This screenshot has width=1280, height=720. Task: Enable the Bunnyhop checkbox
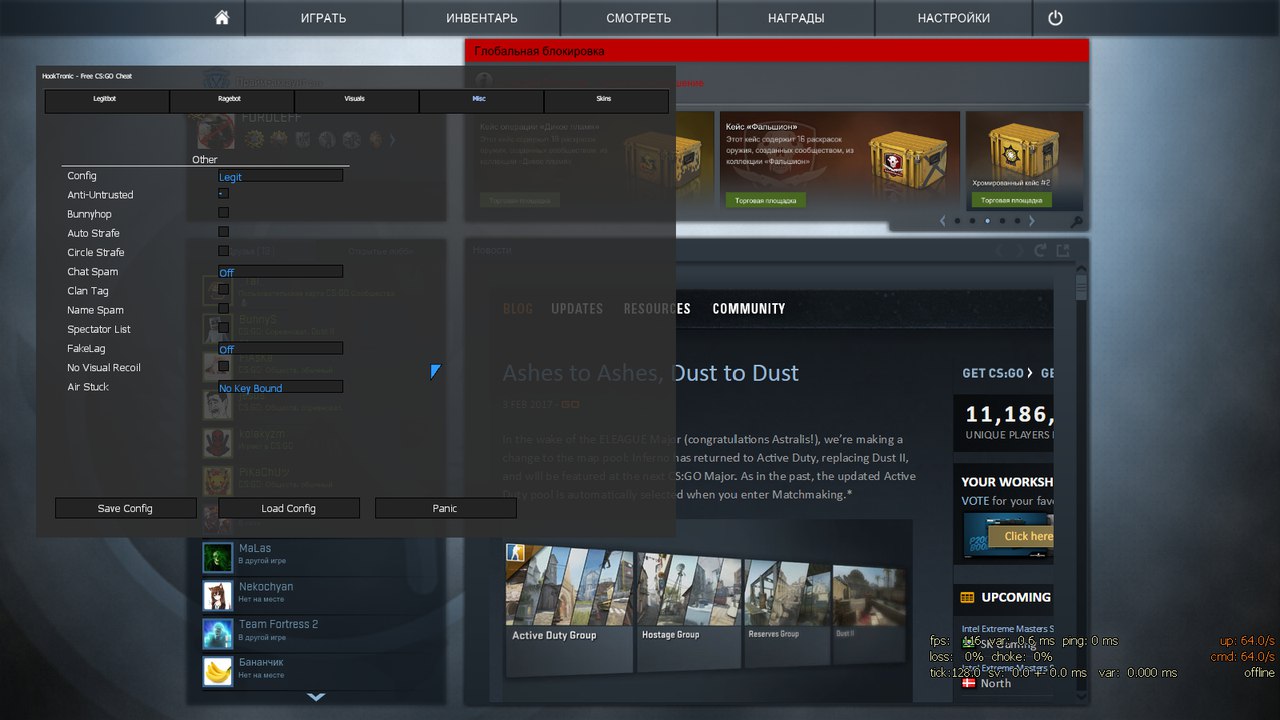[223, 213]
